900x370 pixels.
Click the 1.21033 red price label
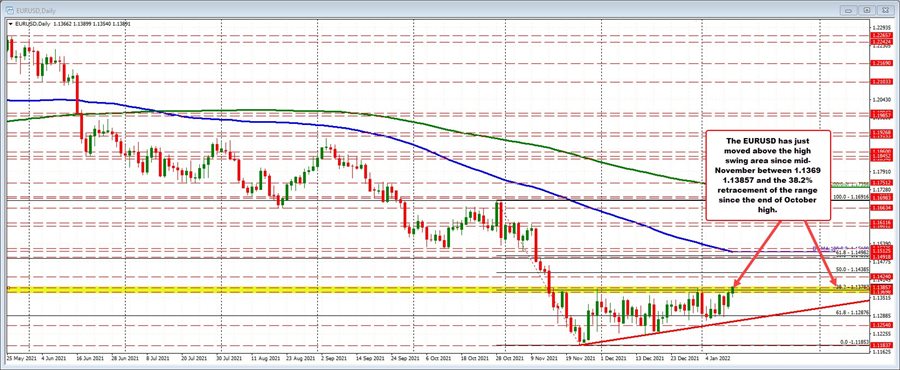(883, 82)
